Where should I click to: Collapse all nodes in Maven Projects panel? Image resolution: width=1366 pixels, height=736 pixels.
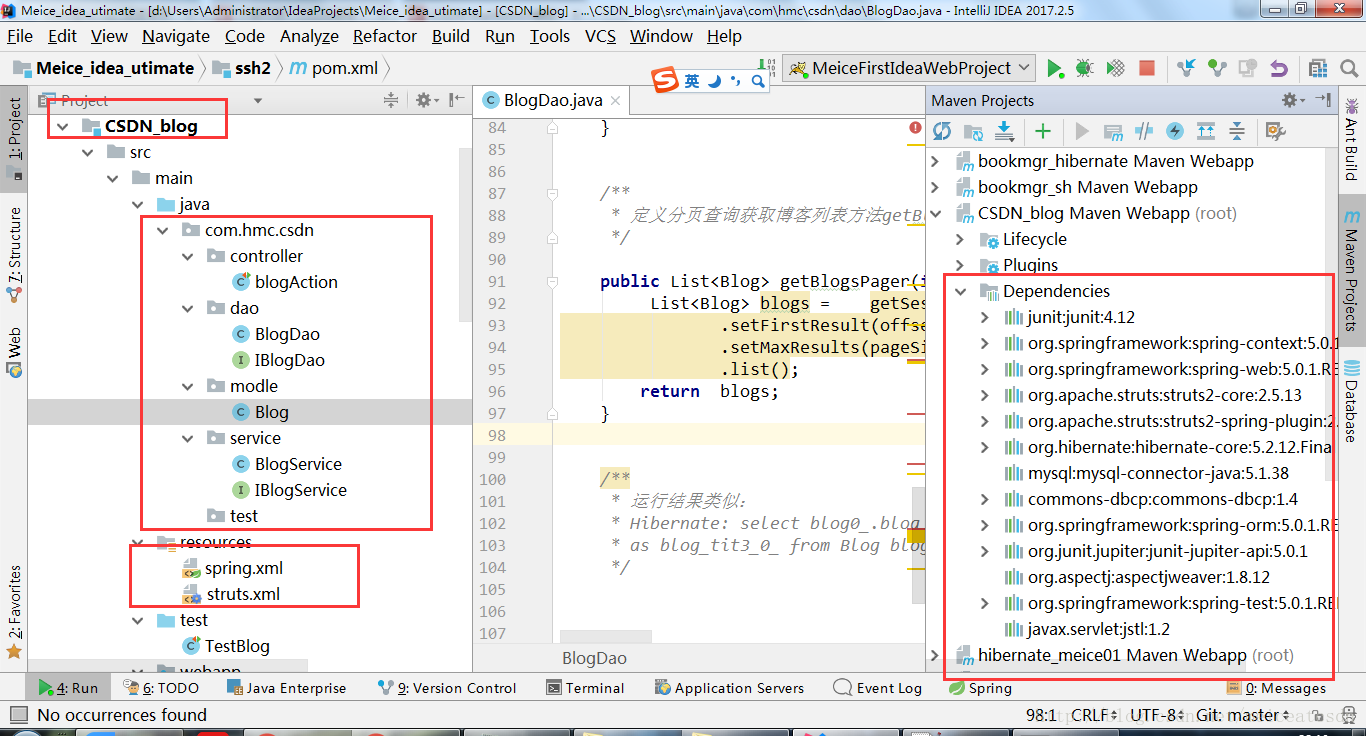(1237, 131)
